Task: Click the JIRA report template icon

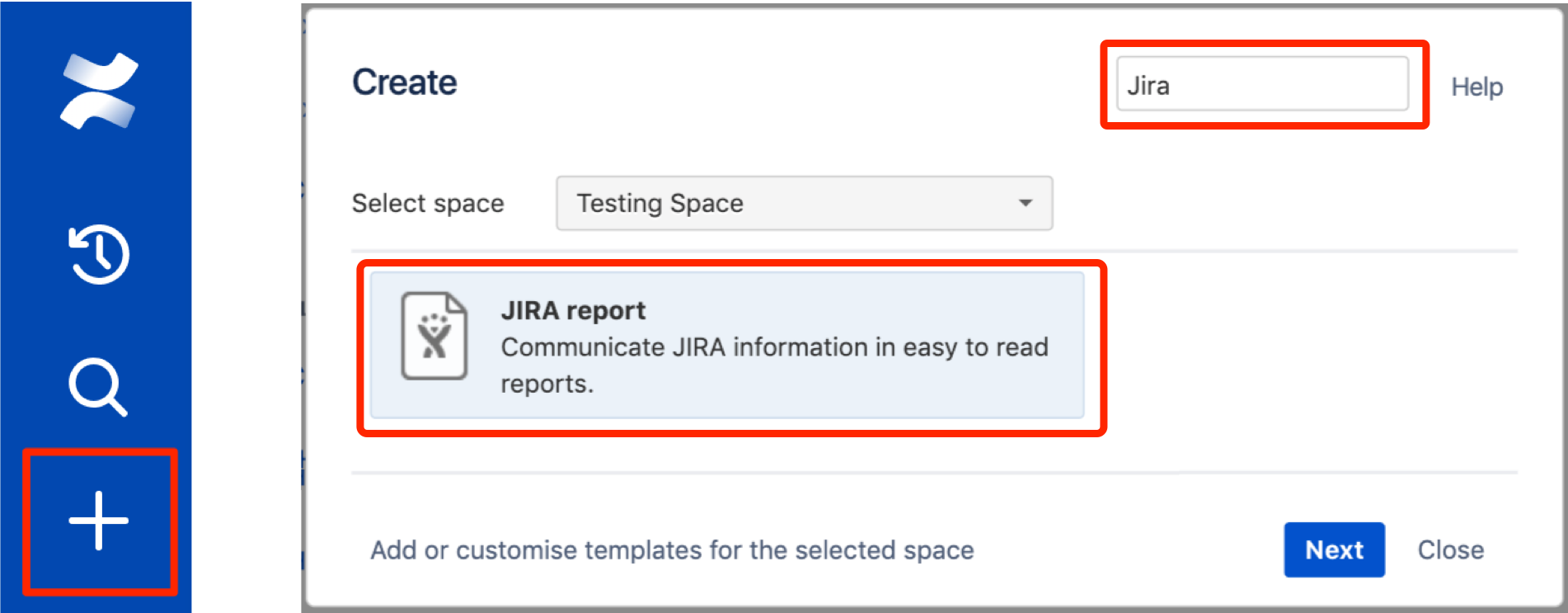Action: click(434, 336)
